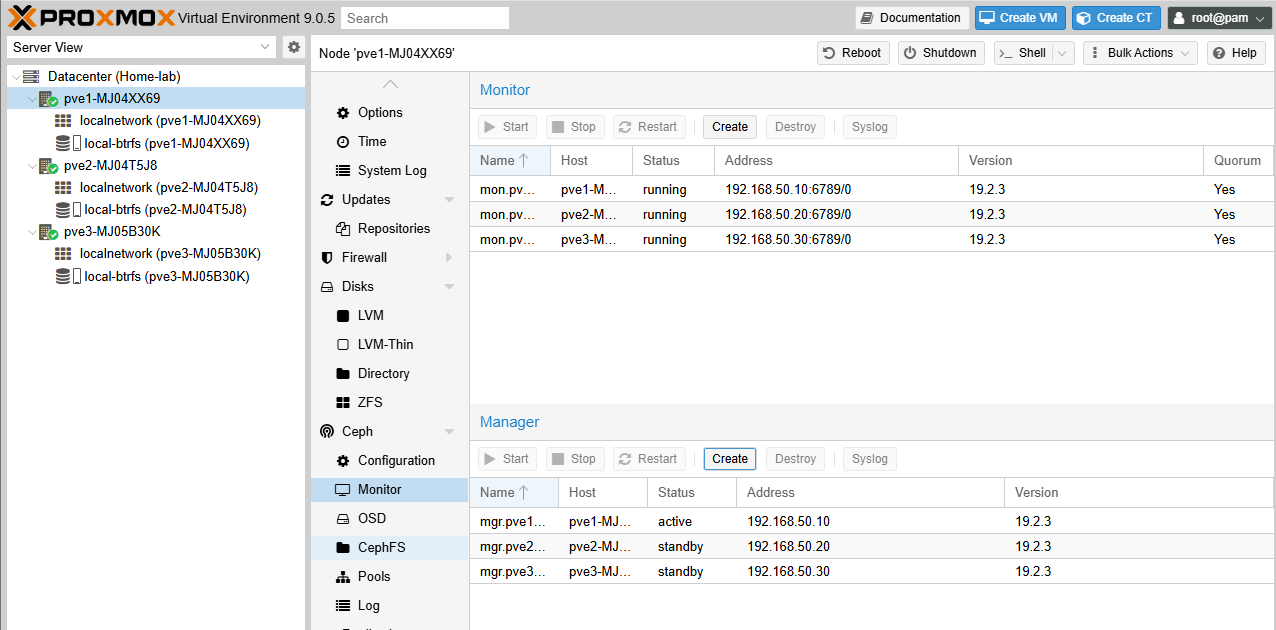Click the System Log list icon
Viewport: 1276px width, 630px height.
tap(343, 171)
